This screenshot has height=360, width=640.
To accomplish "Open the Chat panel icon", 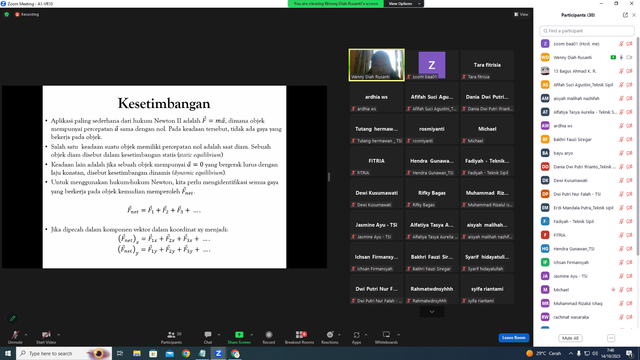I will click(x=208, y=335).
